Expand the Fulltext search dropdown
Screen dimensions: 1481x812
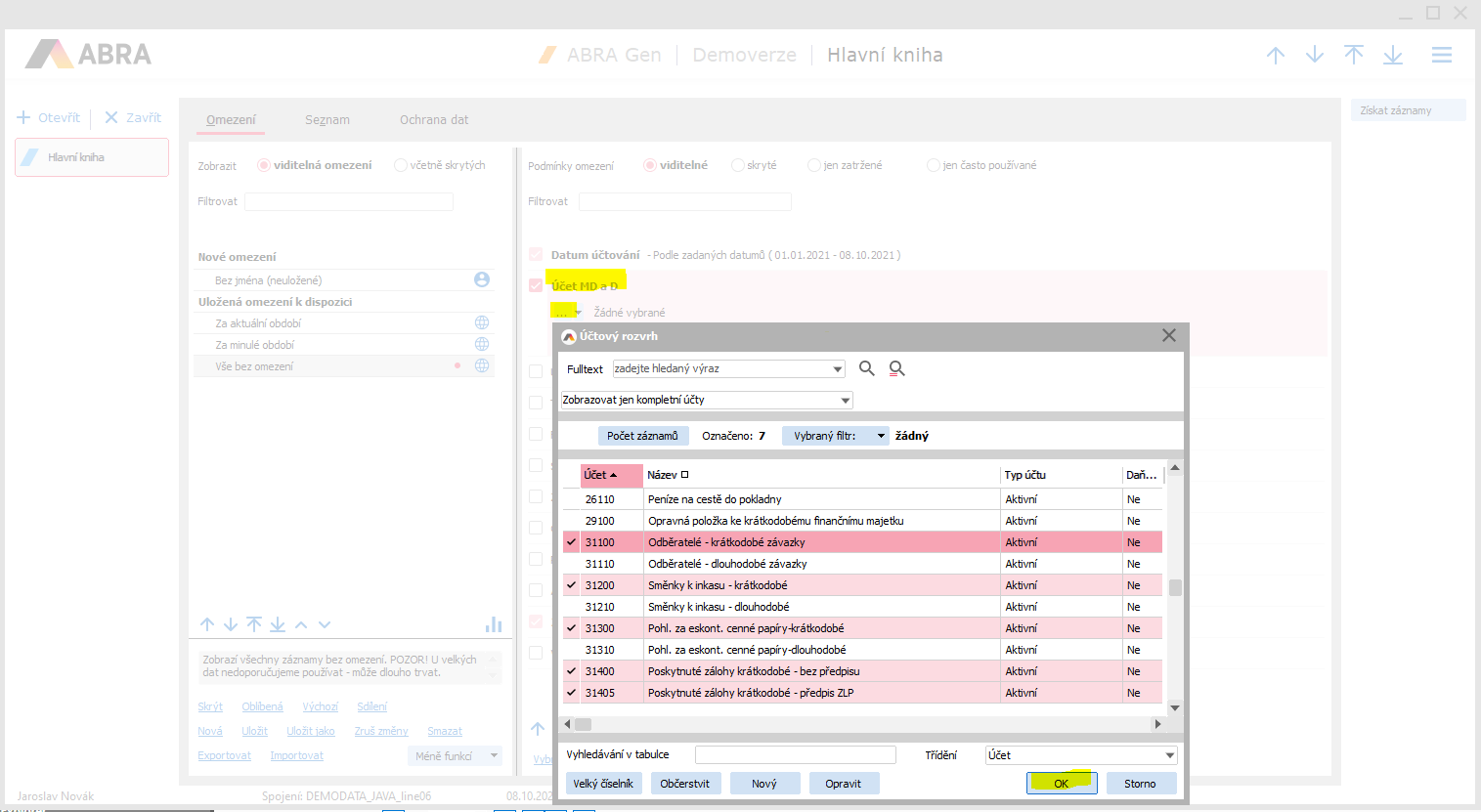(838, 369)
